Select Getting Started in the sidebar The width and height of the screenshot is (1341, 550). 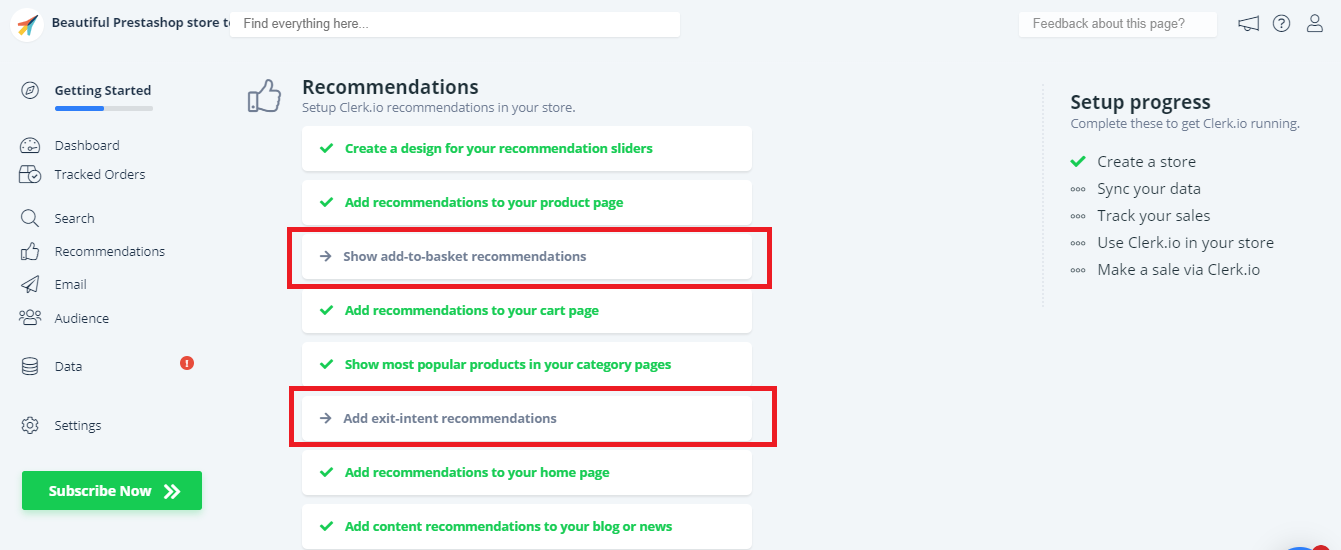click(102, 91)
